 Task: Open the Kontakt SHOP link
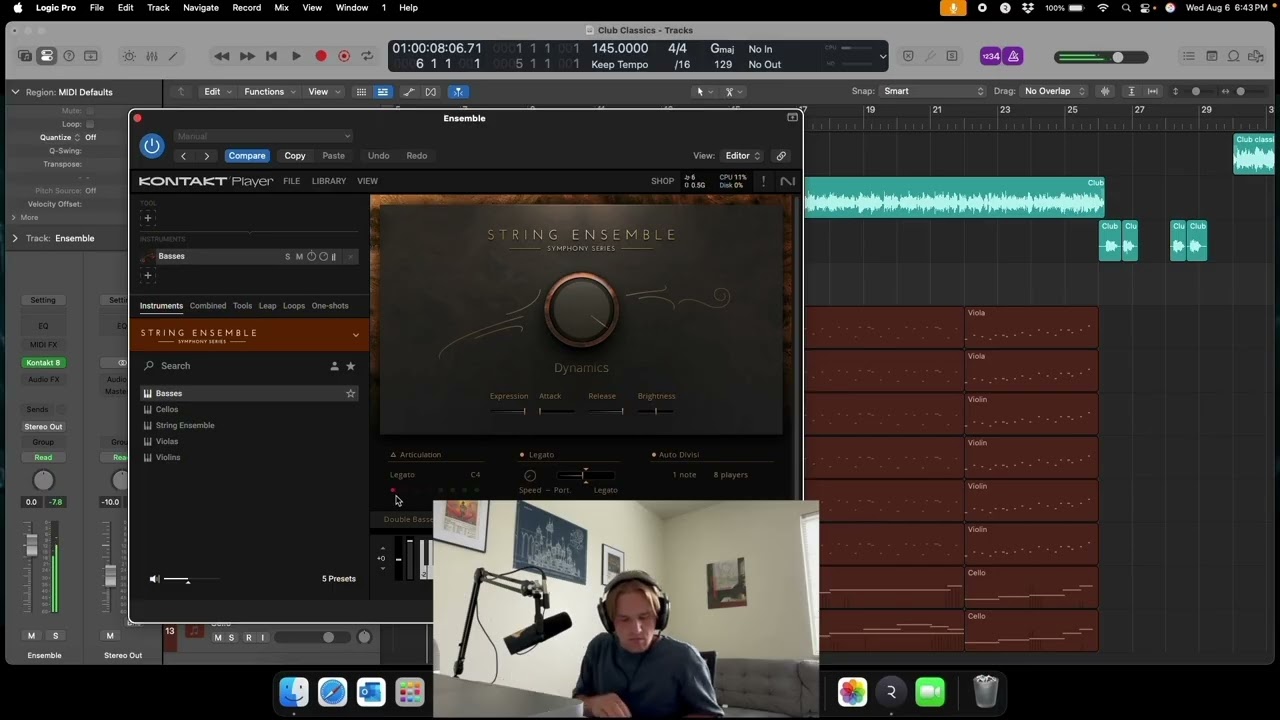662,181
